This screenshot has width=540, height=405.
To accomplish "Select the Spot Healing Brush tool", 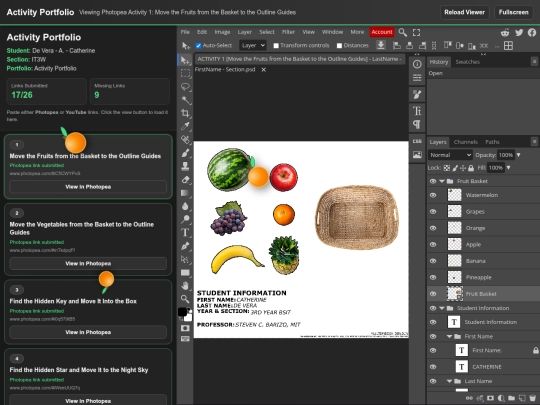I will [185, 139].
